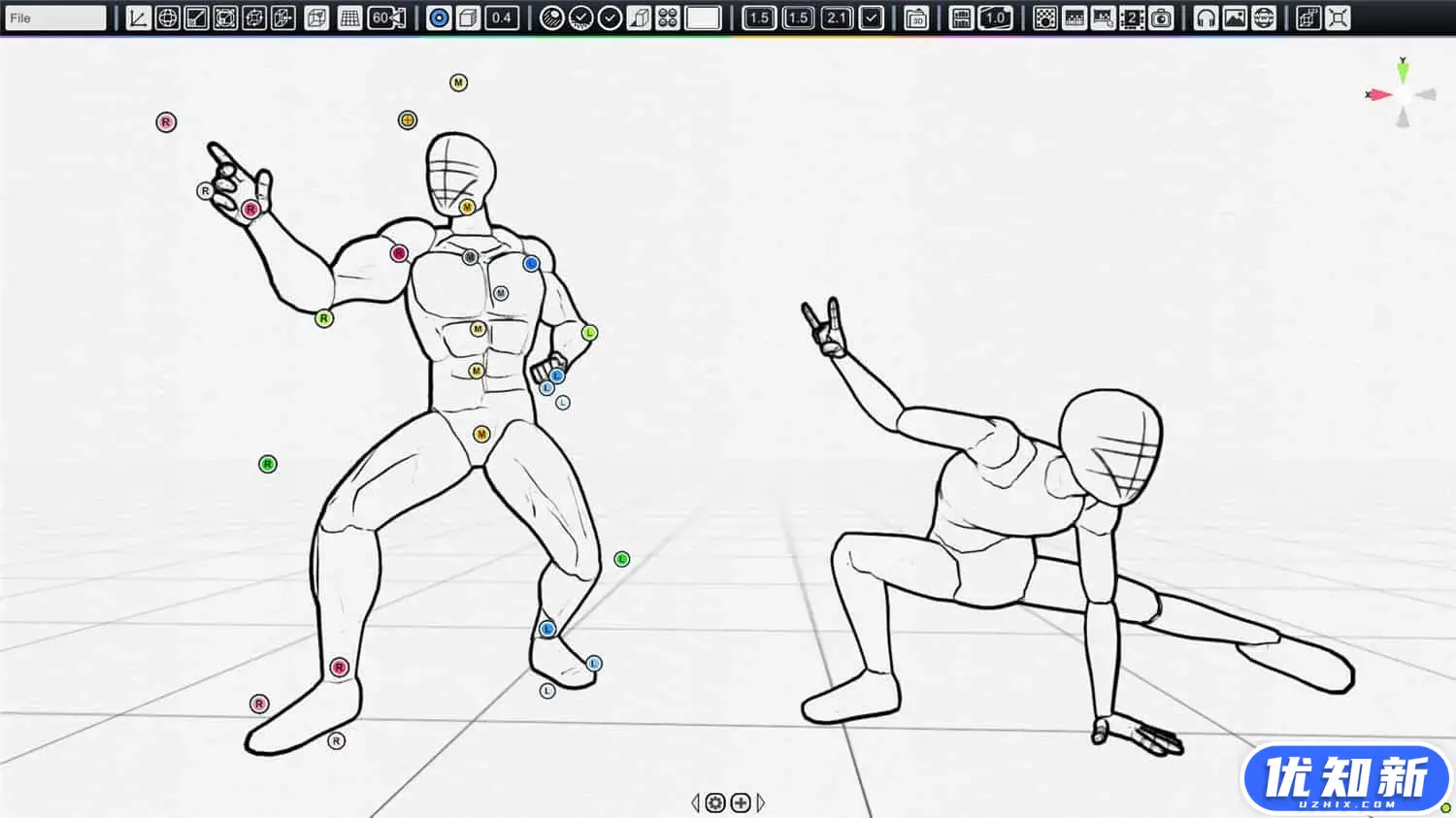Toggle the blue ring outline button
Image resolution: width=1456 pixels, height=818 pixels.
(439, 17)
